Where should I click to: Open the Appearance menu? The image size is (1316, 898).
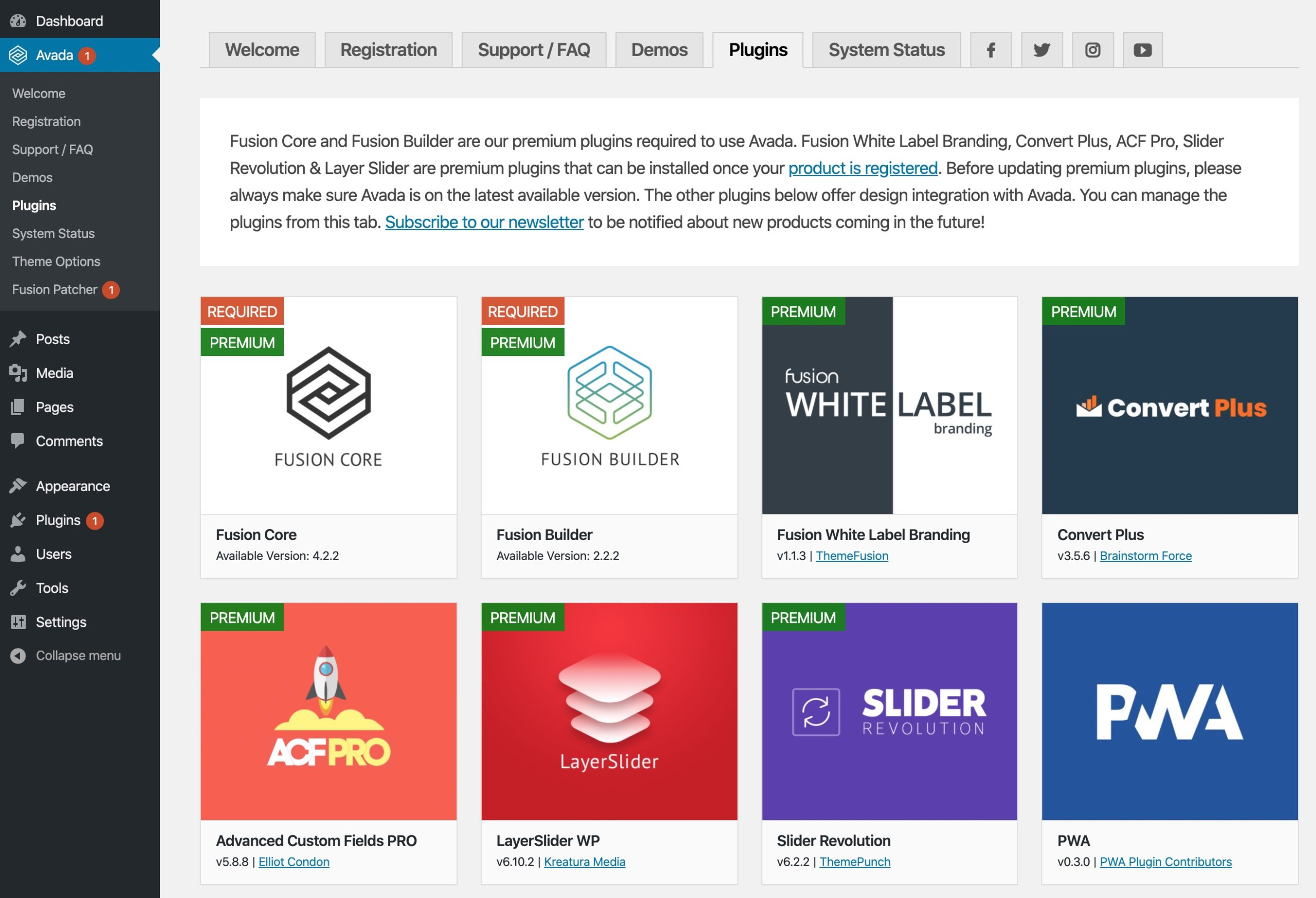point(72,486)
